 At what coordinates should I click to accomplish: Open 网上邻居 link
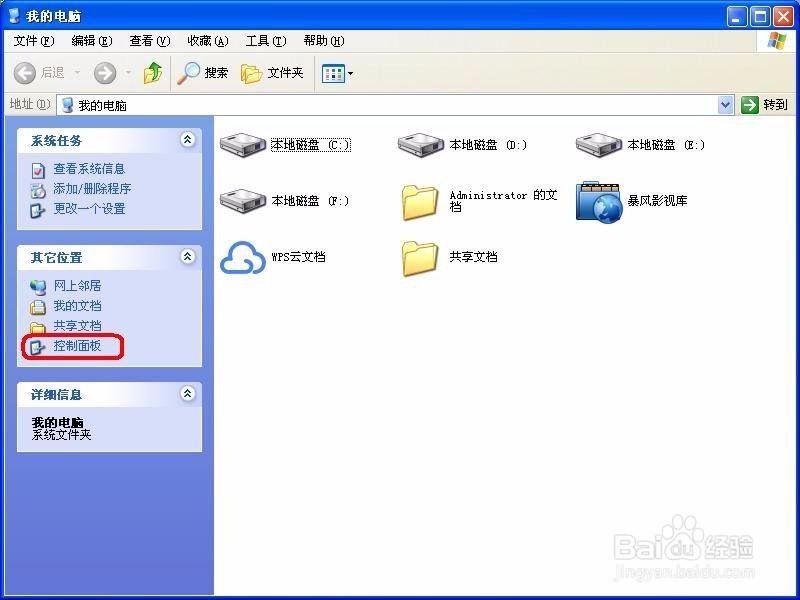78,286
